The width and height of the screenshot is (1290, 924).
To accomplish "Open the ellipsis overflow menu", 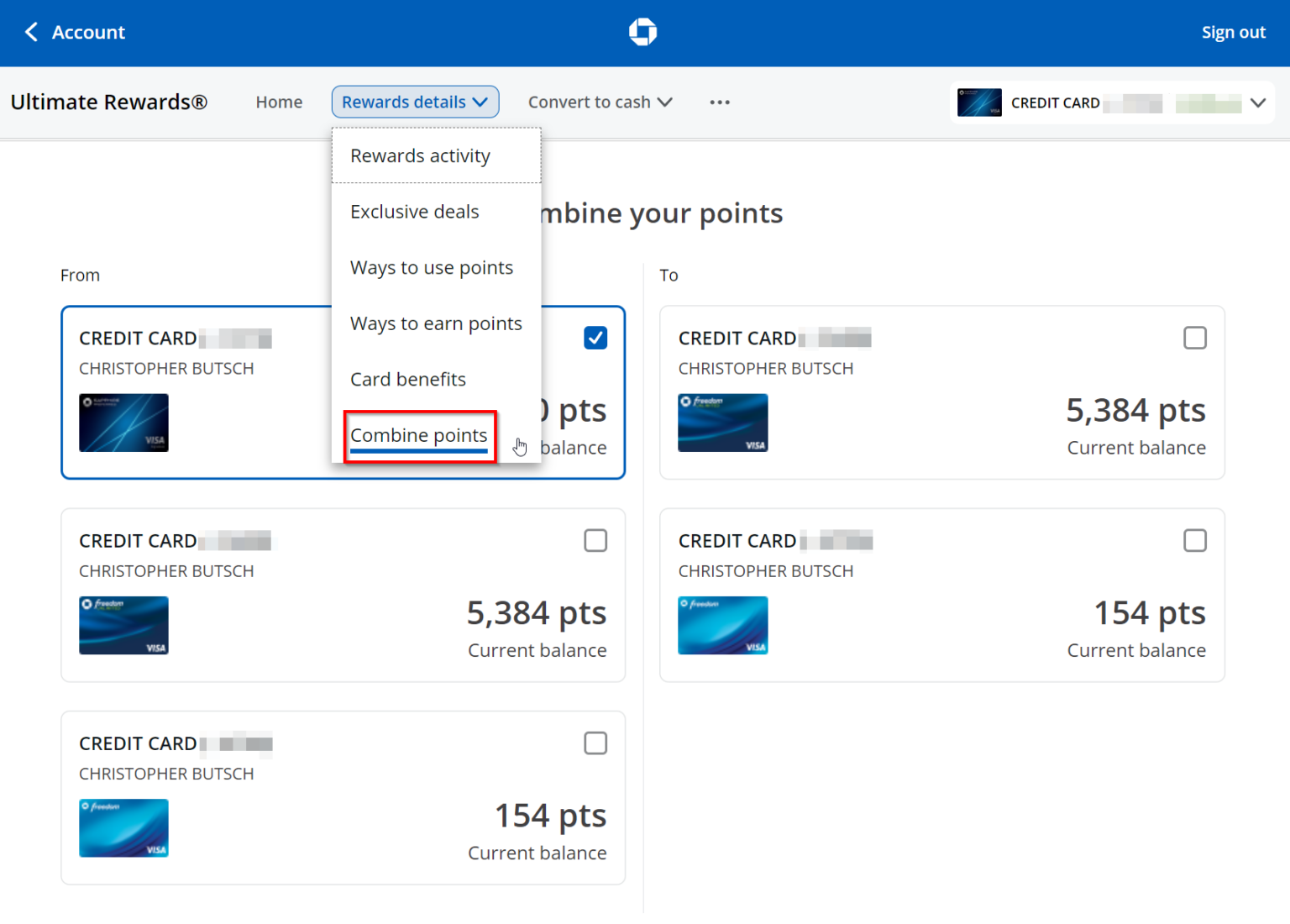I will coord(720,102).
